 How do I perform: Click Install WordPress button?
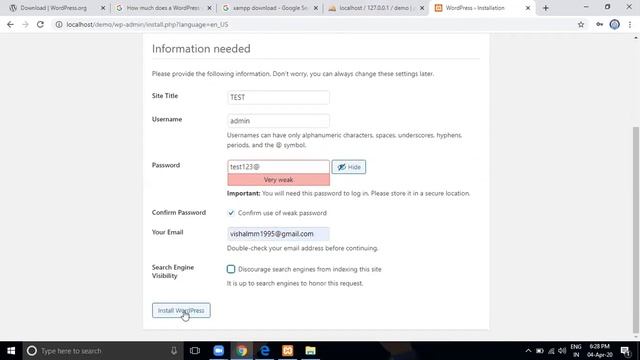click(181, 311)
